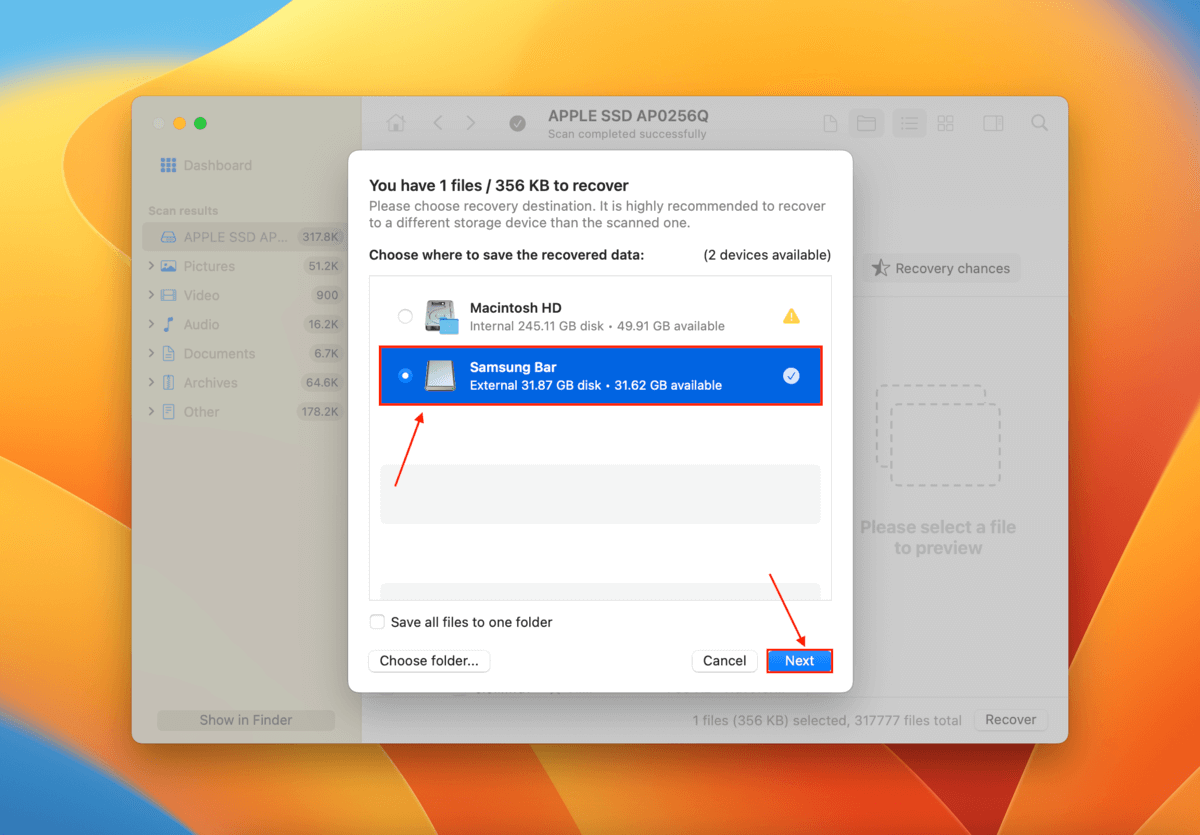Select Documents in scan results

pyautogui.click(x=219, y=353)
